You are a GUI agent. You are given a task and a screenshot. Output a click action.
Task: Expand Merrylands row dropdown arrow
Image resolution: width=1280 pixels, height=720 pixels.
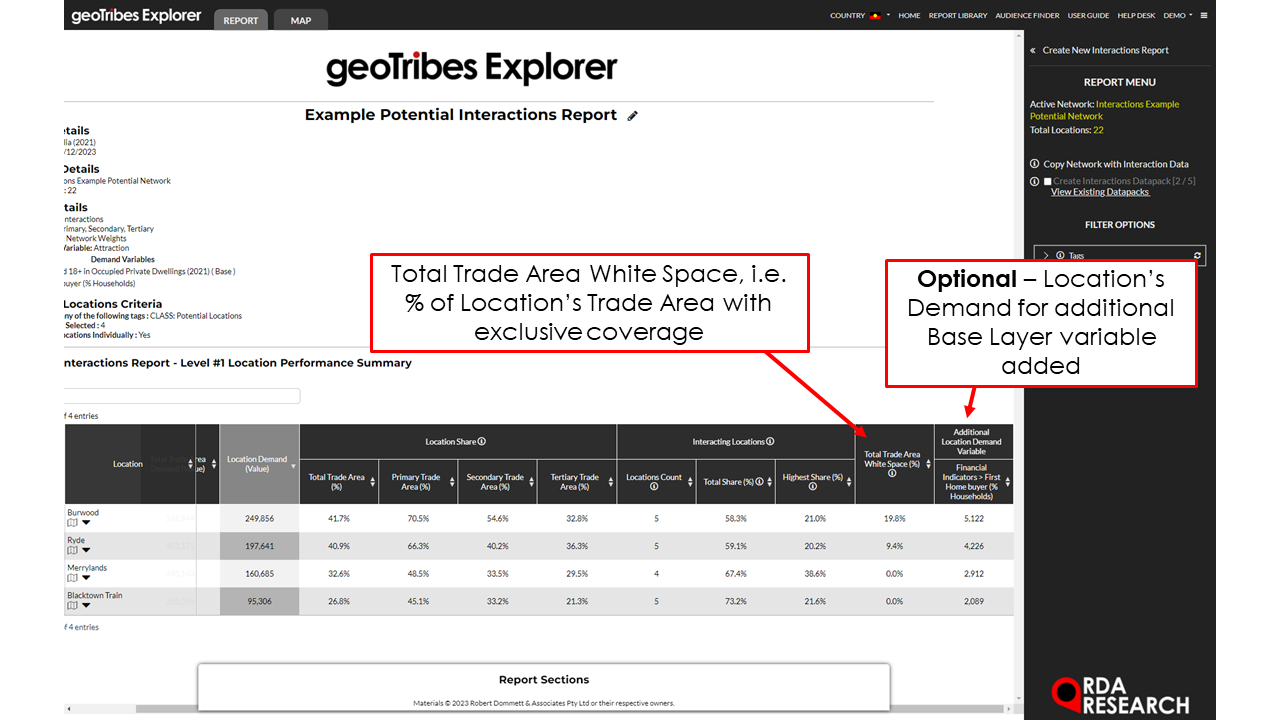(86, 577)
